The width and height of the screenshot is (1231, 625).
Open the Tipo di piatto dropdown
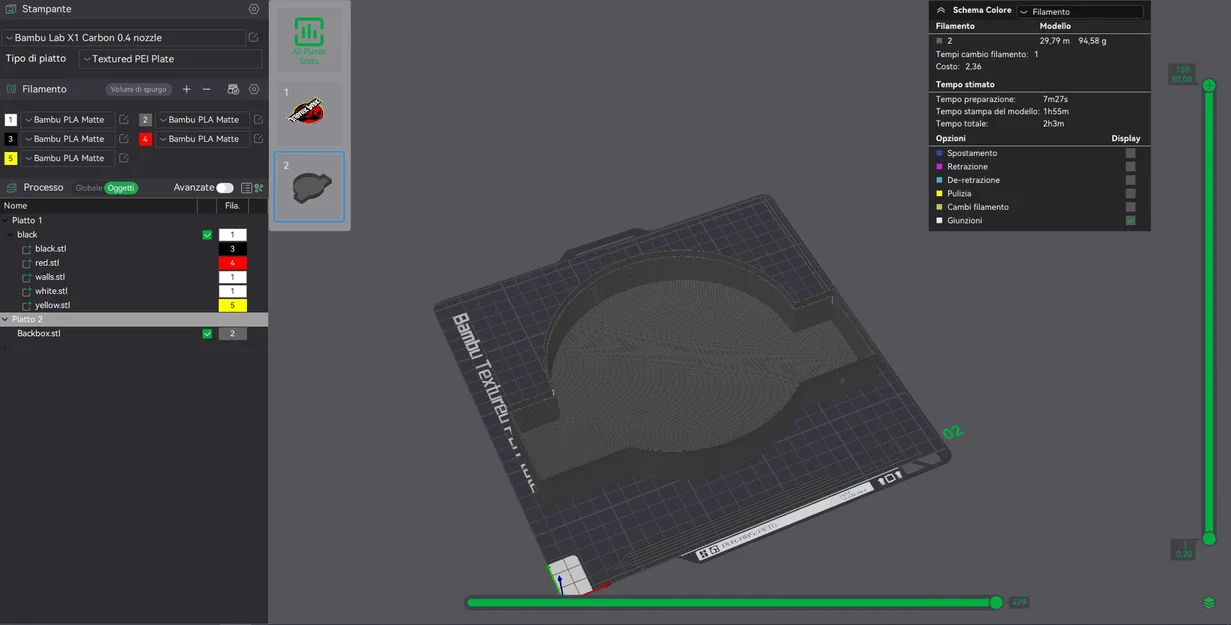click(170, 59)
